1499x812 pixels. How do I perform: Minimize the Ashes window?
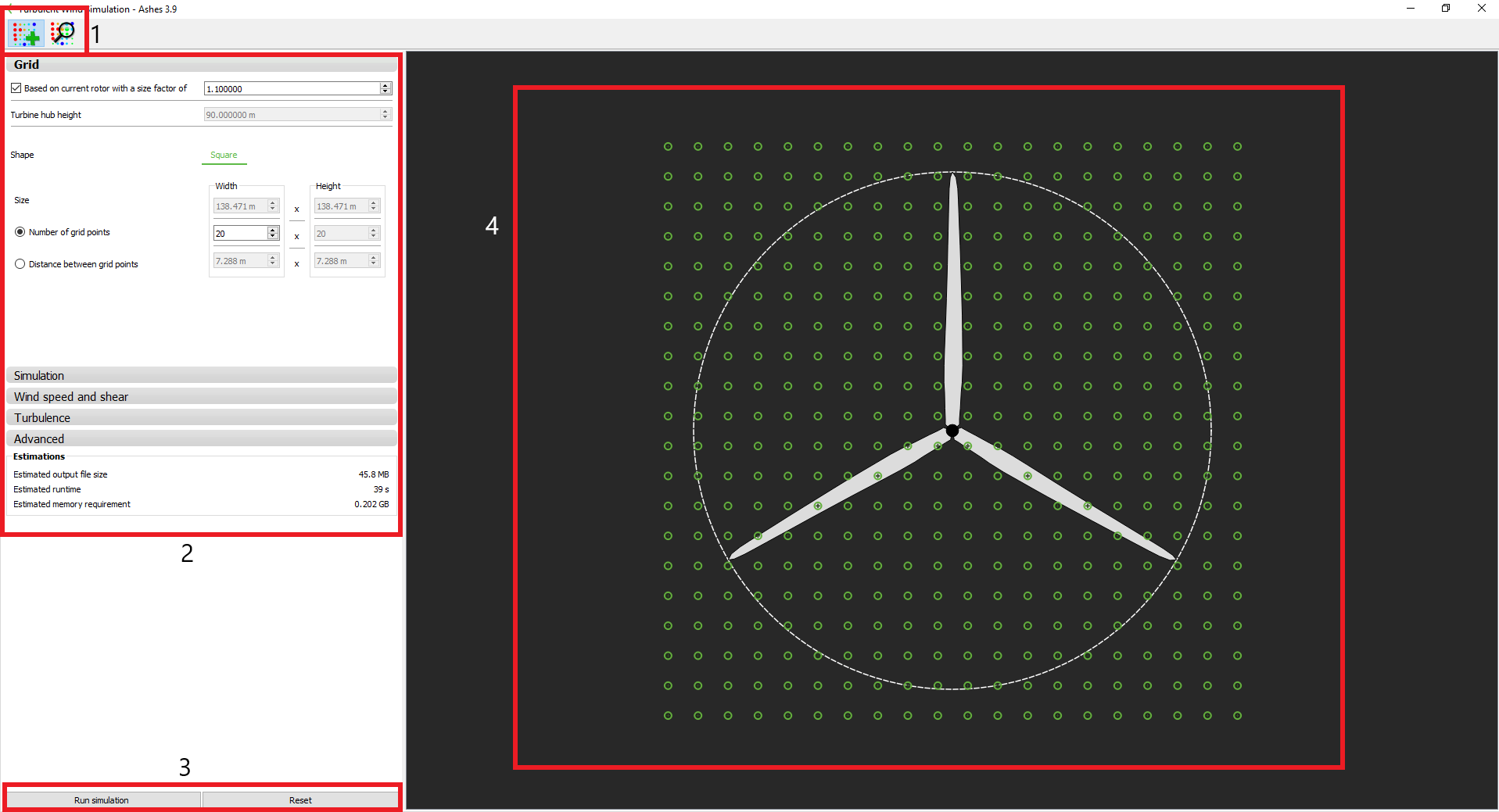click(x=1410, y=9)
